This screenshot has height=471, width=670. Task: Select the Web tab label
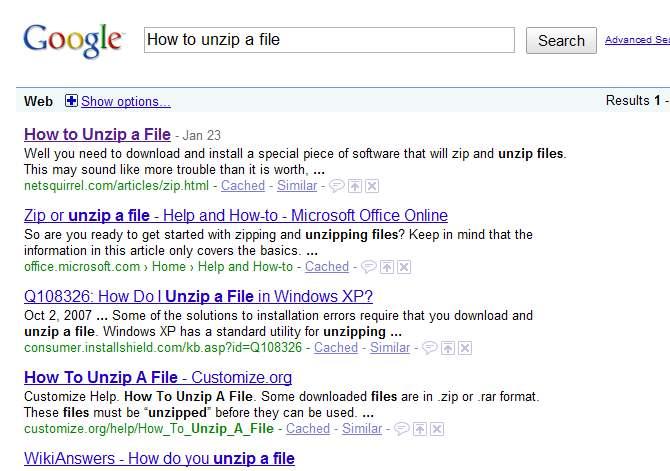[x=38, y=101]
